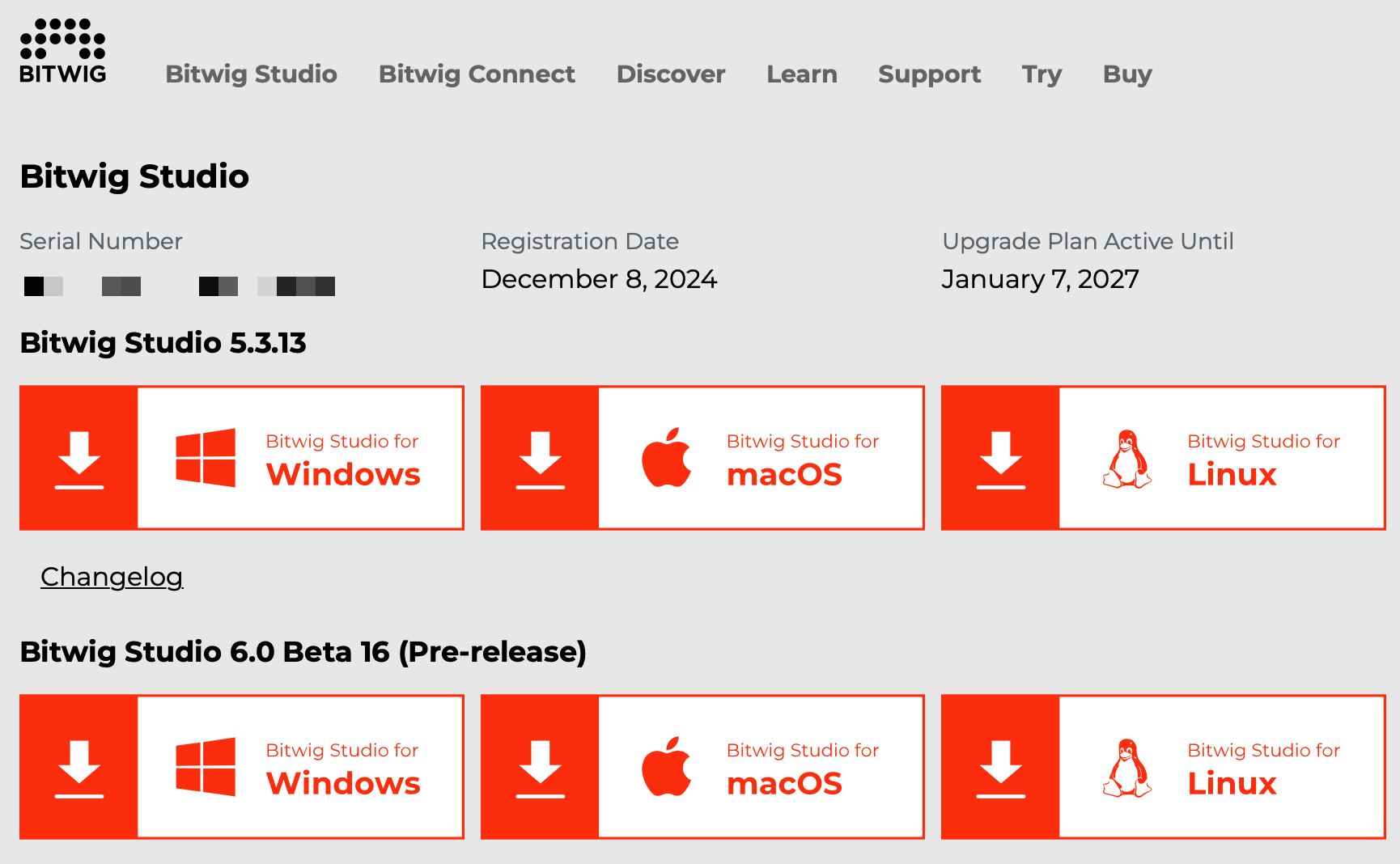Click the Windows icon under the 6.0 Beta section
Screen dimensions: 1400x864
[203, 766]
